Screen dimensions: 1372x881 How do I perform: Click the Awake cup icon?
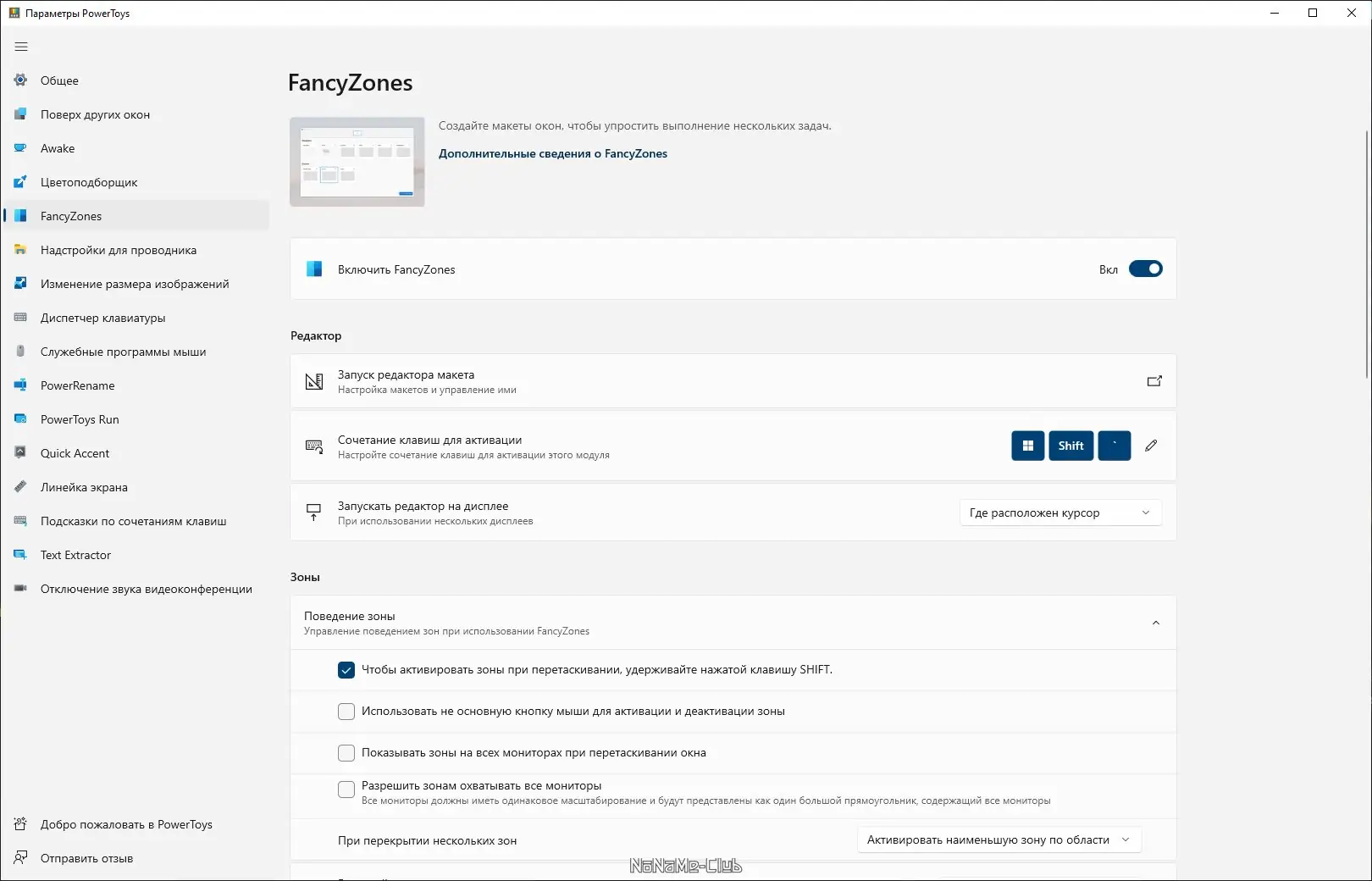[20, 148]
